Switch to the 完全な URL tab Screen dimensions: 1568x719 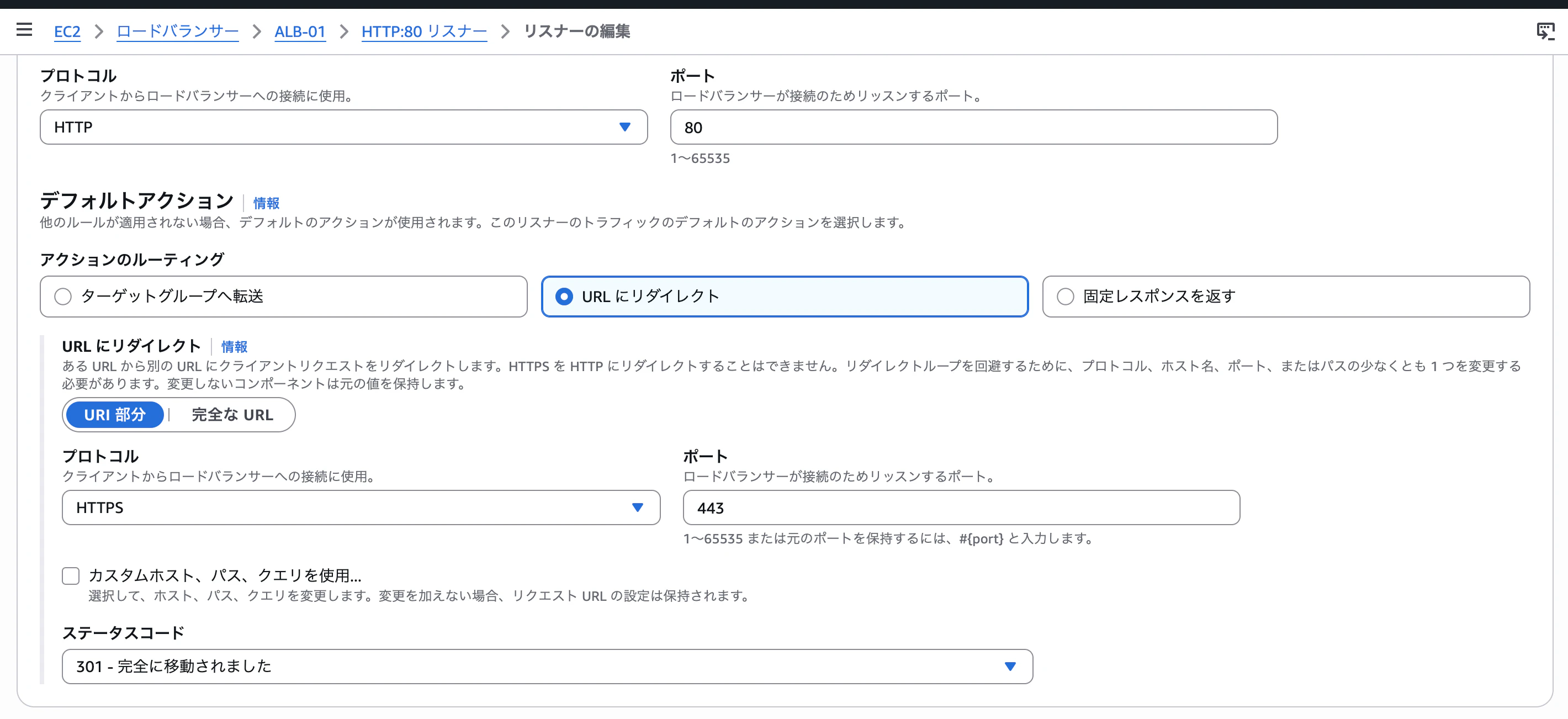point(232,415)
